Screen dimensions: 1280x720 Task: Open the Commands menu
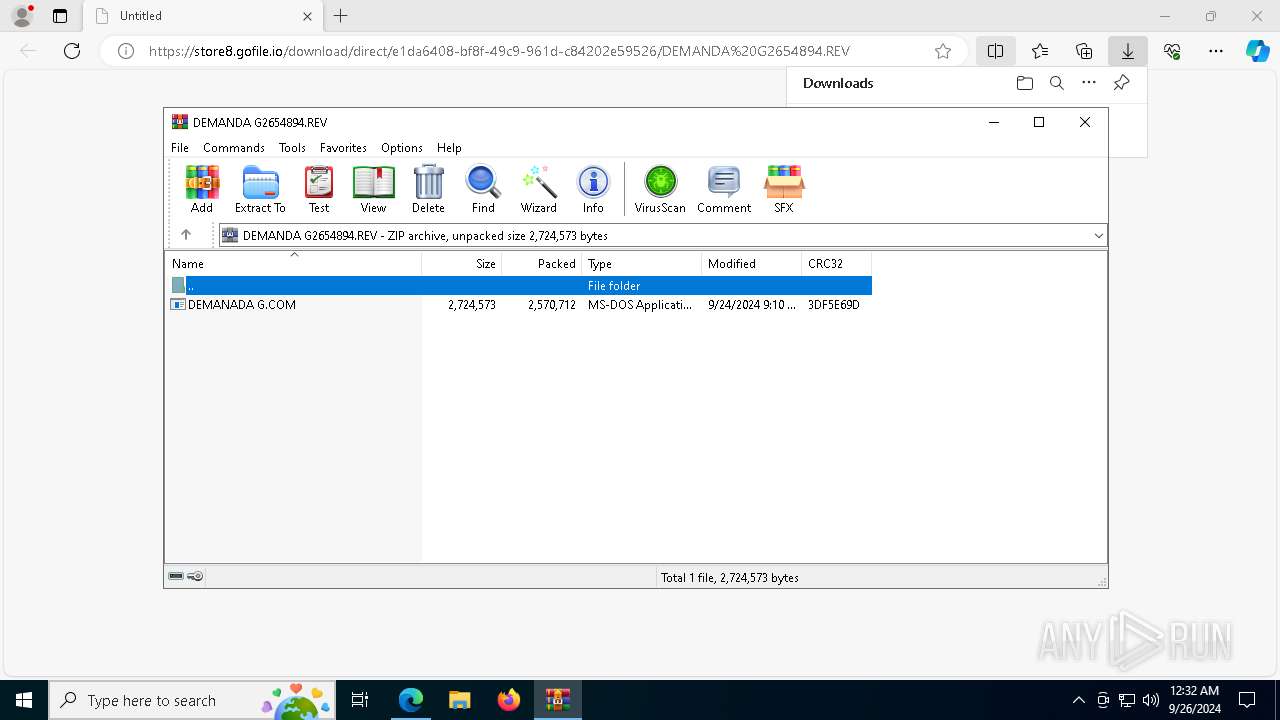click(234, 147)
